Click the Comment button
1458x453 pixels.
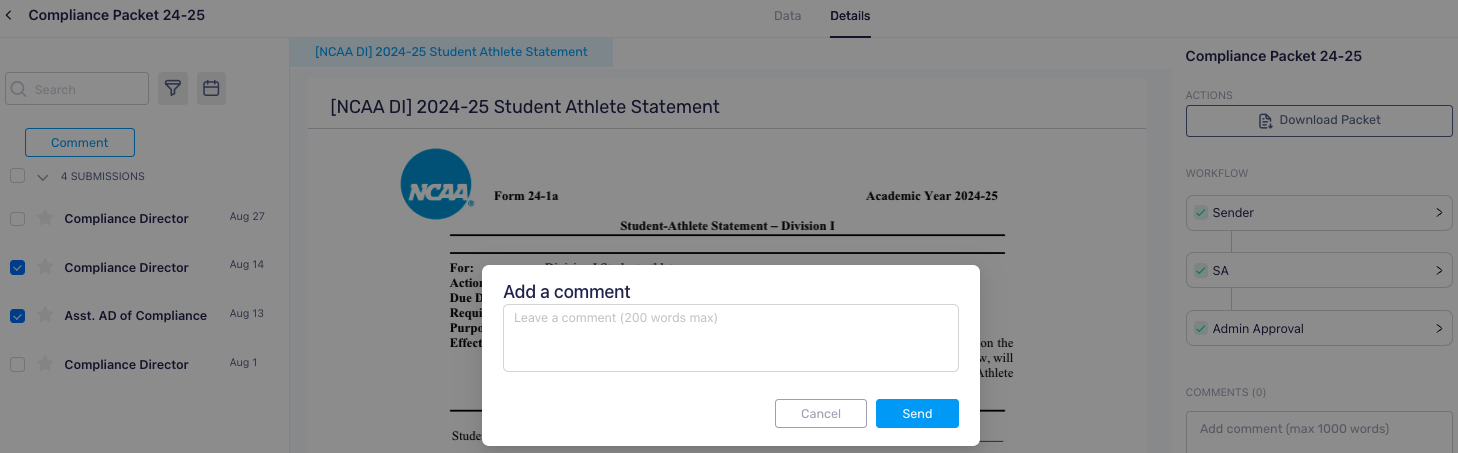pyautogui.click(x=80, y=143)
